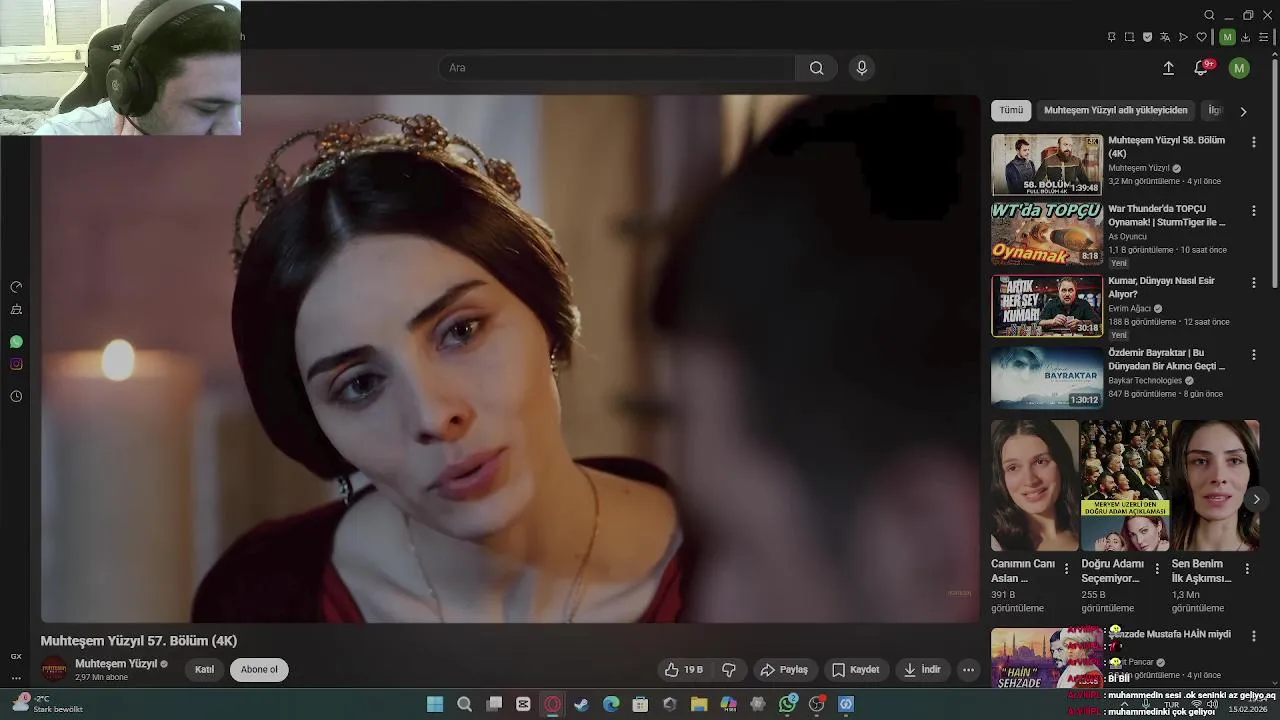Select the Tümü filter chip
Viewport: 1280px width, 720px height.
point(1012,110)
